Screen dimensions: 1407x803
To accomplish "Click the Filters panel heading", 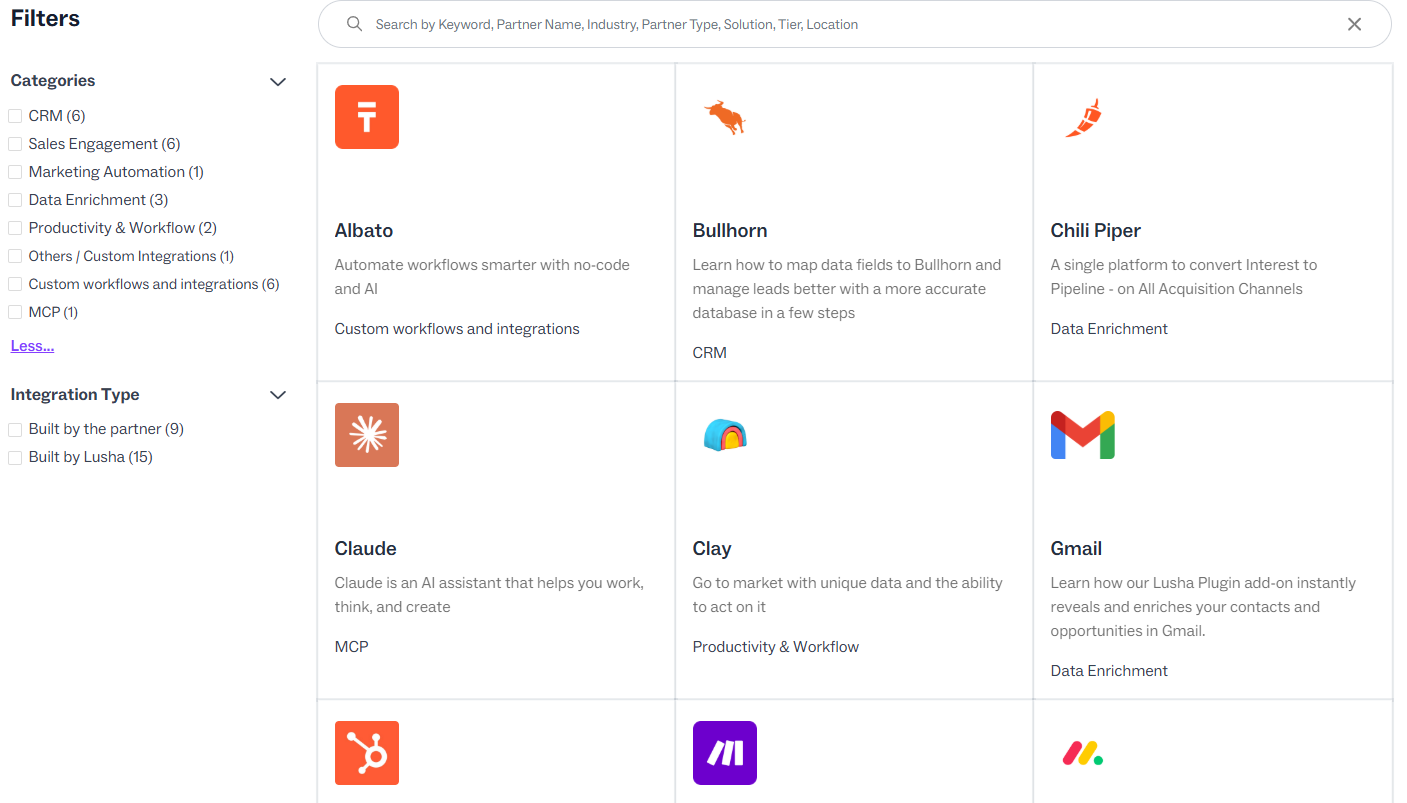I will coord(45,19).
